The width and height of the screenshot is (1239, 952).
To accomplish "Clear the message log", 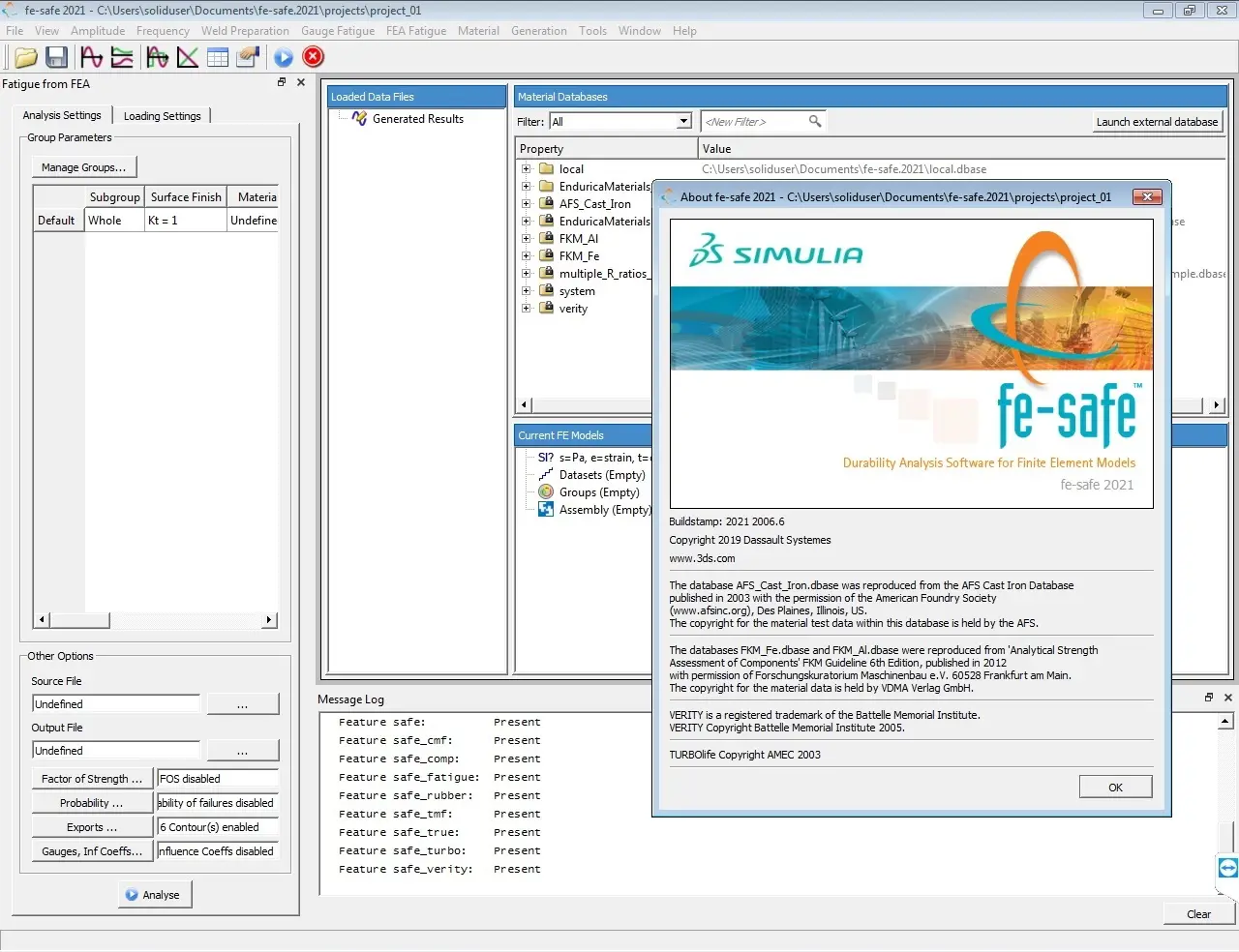I will pyautogui.click(x=1198, y=914).
